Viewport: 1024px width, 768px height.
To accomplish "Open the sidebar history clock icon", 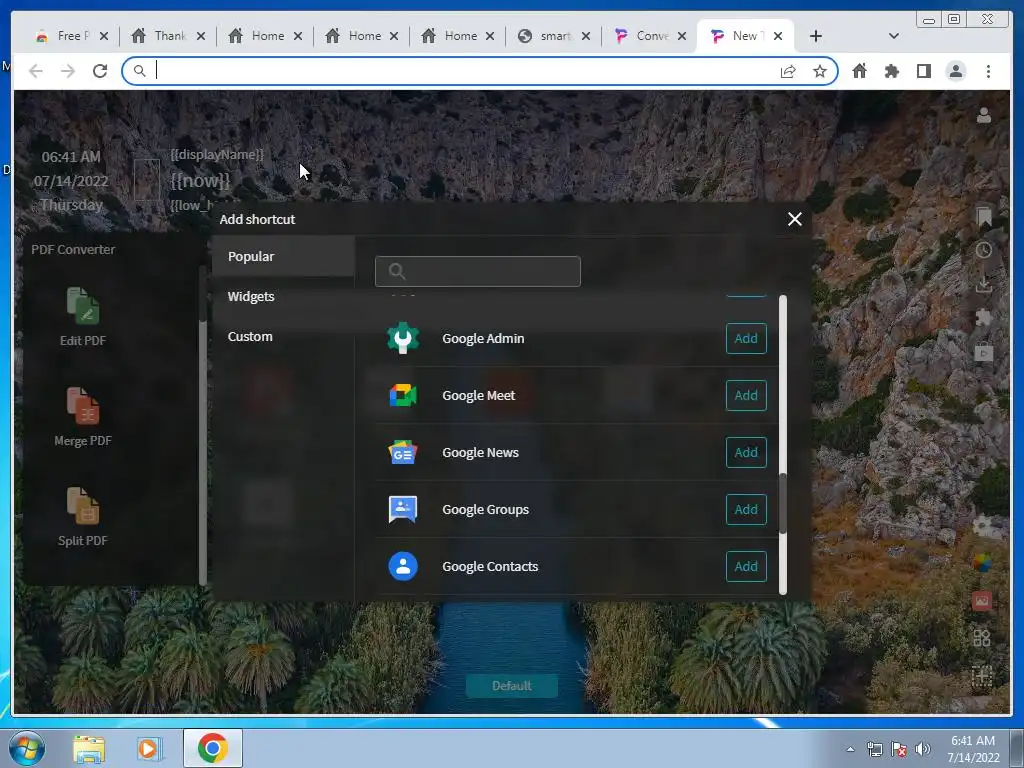I will (x=984, y=249).
